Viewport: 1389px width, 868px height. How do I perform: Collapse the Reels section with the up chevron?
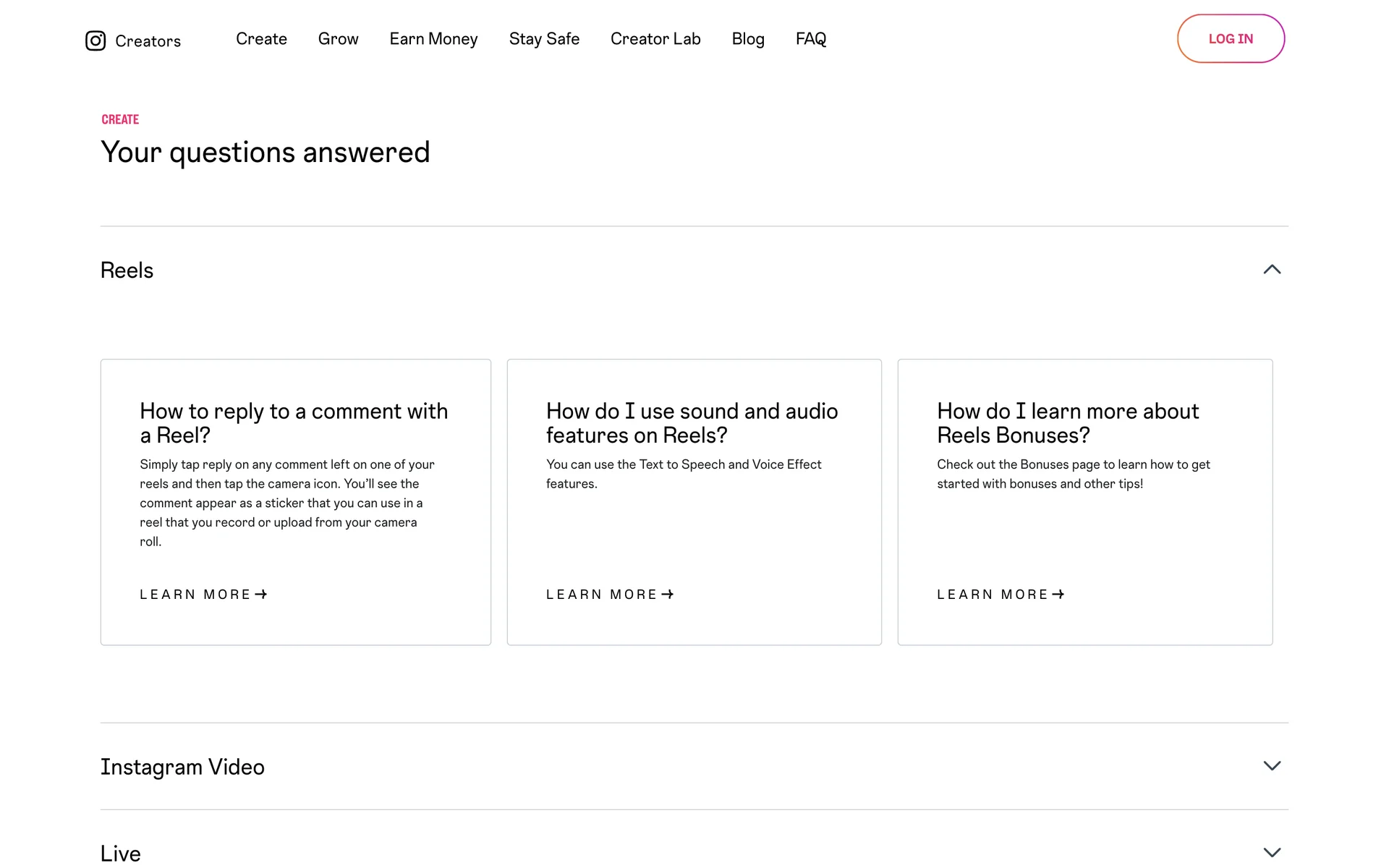[1272, 270]
